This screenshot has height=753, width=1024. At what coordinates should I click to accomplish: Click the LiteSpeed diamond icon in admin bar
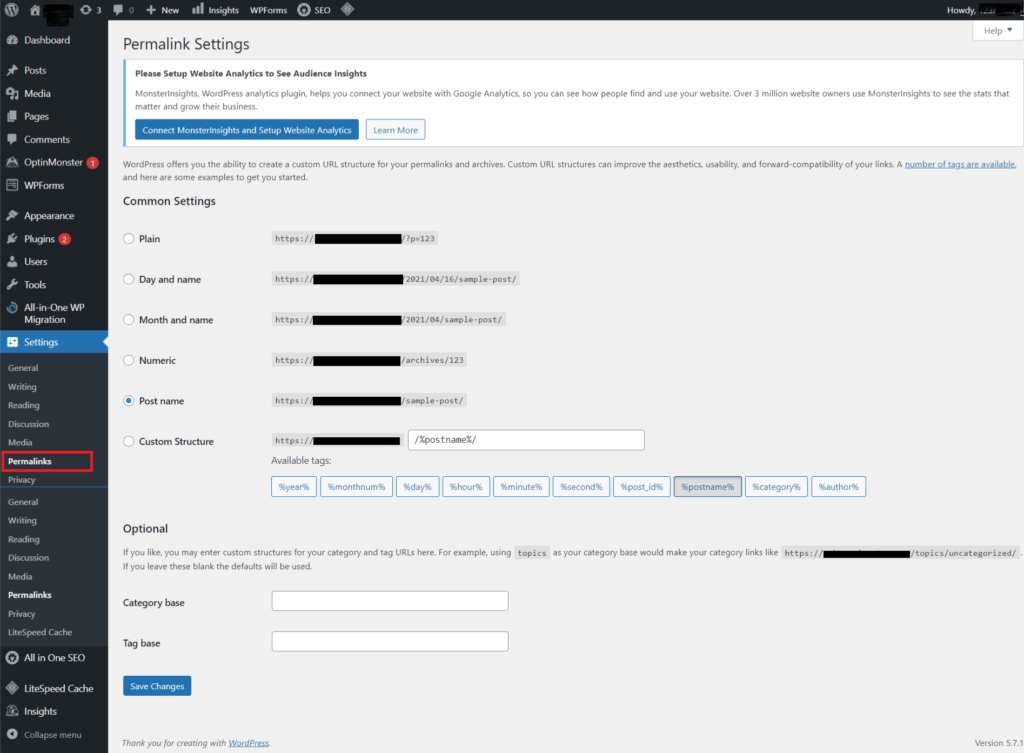point(347,10)
